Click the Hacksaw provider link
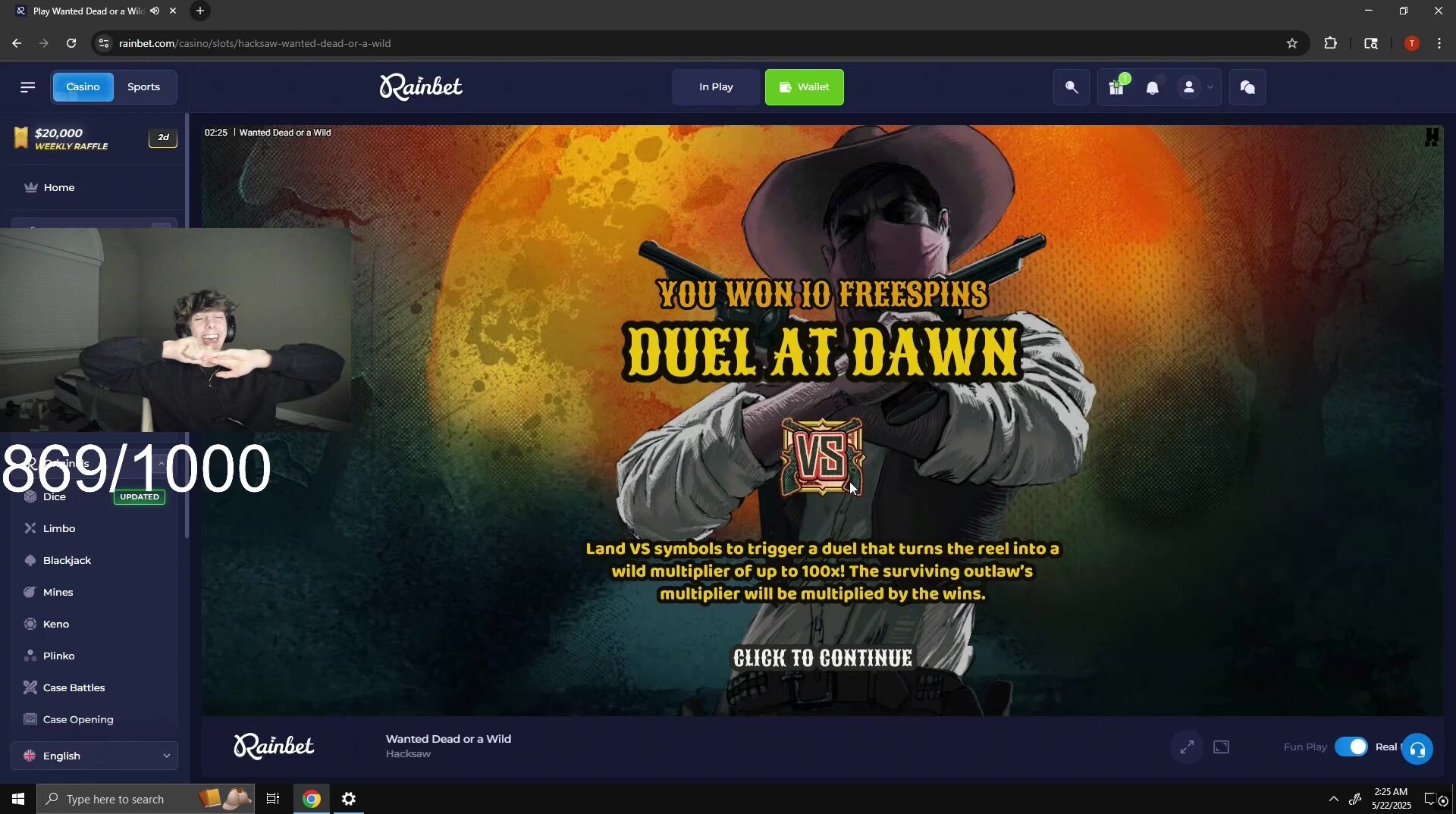1456x814 pixels. point(408,754)
